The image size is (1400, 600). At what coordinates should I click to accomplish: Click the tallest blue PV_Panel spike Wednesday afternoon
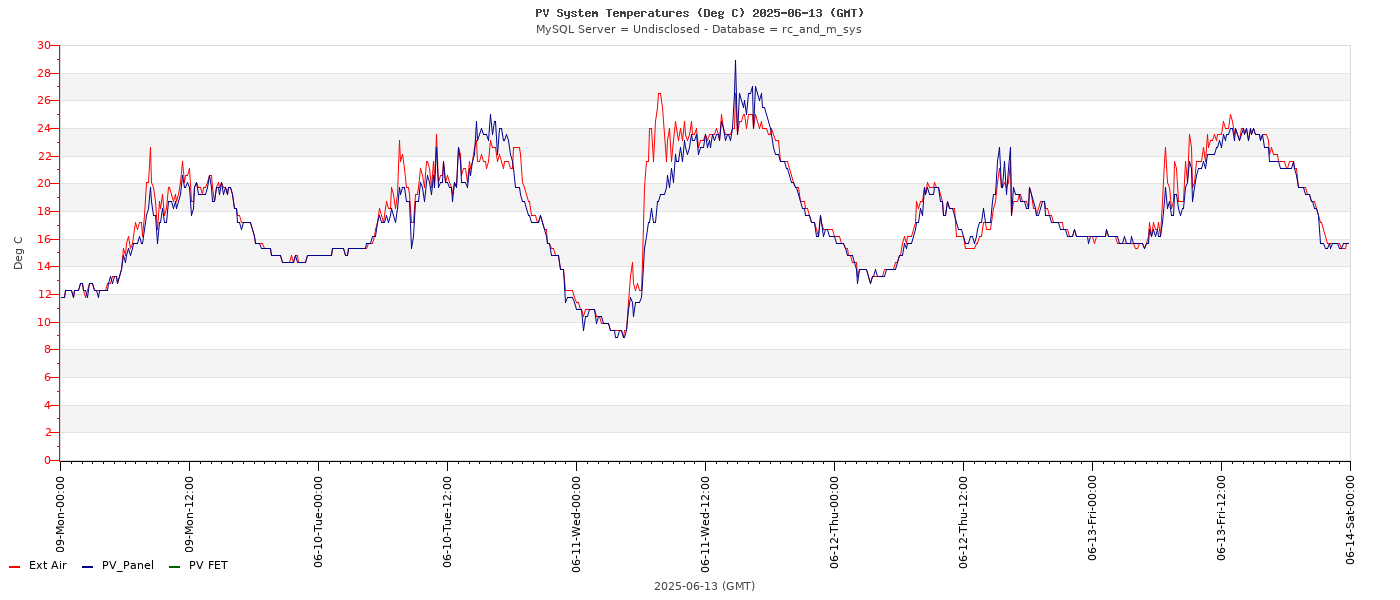[x=735, y=61]
